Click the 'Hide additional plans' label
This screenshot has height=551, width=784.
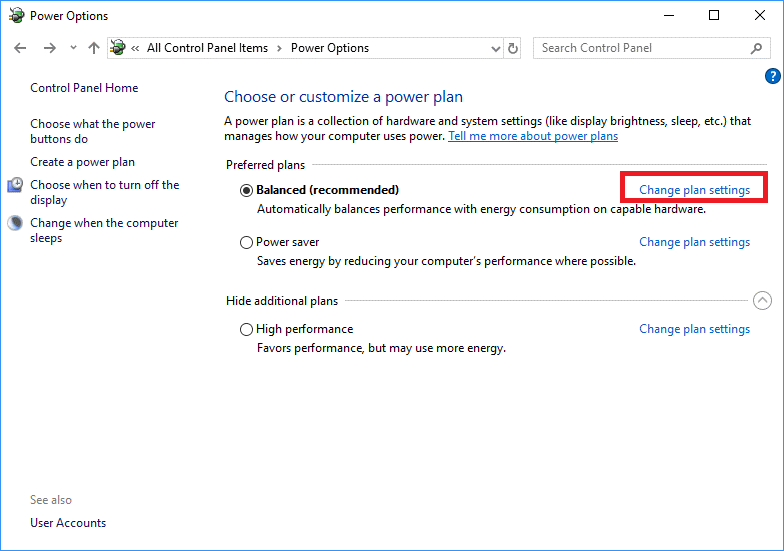tap(282, 301)
